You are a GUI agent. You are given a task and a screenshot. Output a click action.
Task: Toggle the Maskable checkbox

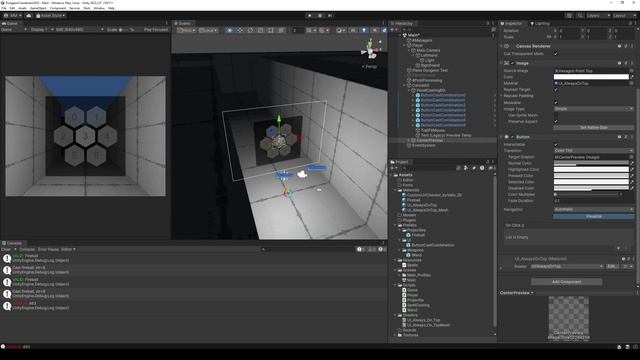[x=556, y=102]
